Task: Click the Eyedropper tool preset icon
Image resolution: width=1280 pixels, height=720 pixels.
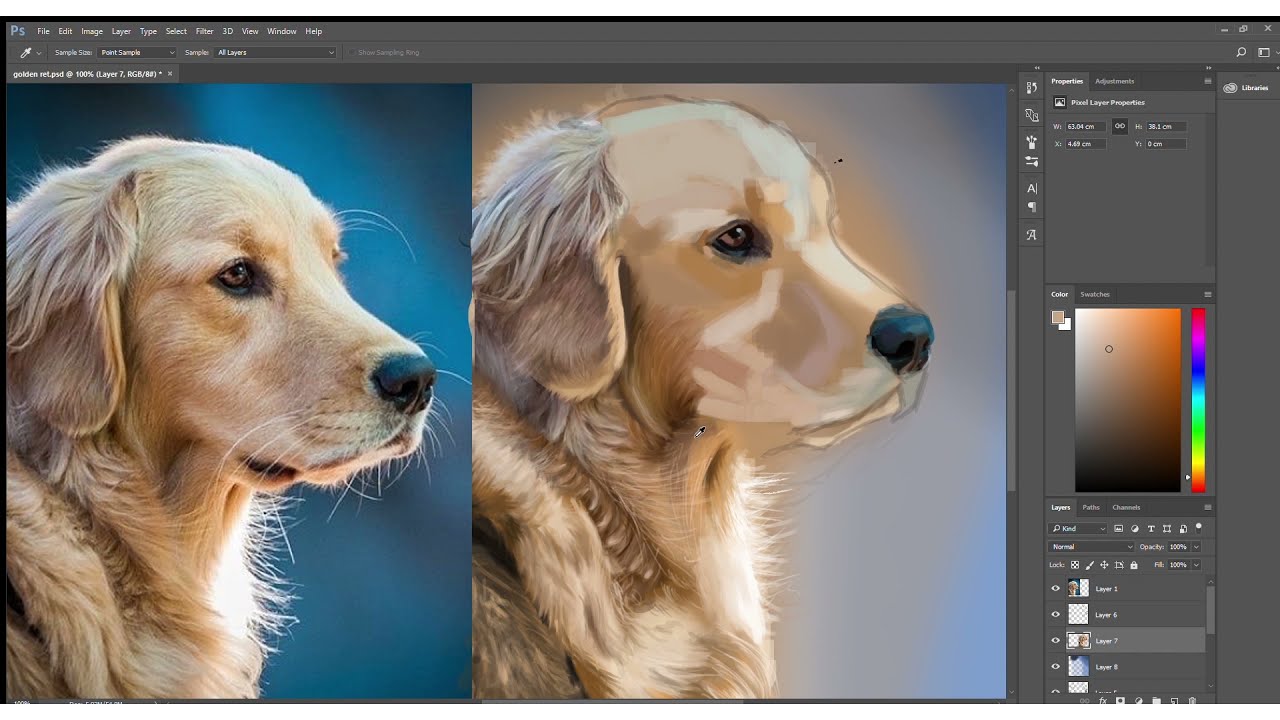Action: tap(26, 52)
